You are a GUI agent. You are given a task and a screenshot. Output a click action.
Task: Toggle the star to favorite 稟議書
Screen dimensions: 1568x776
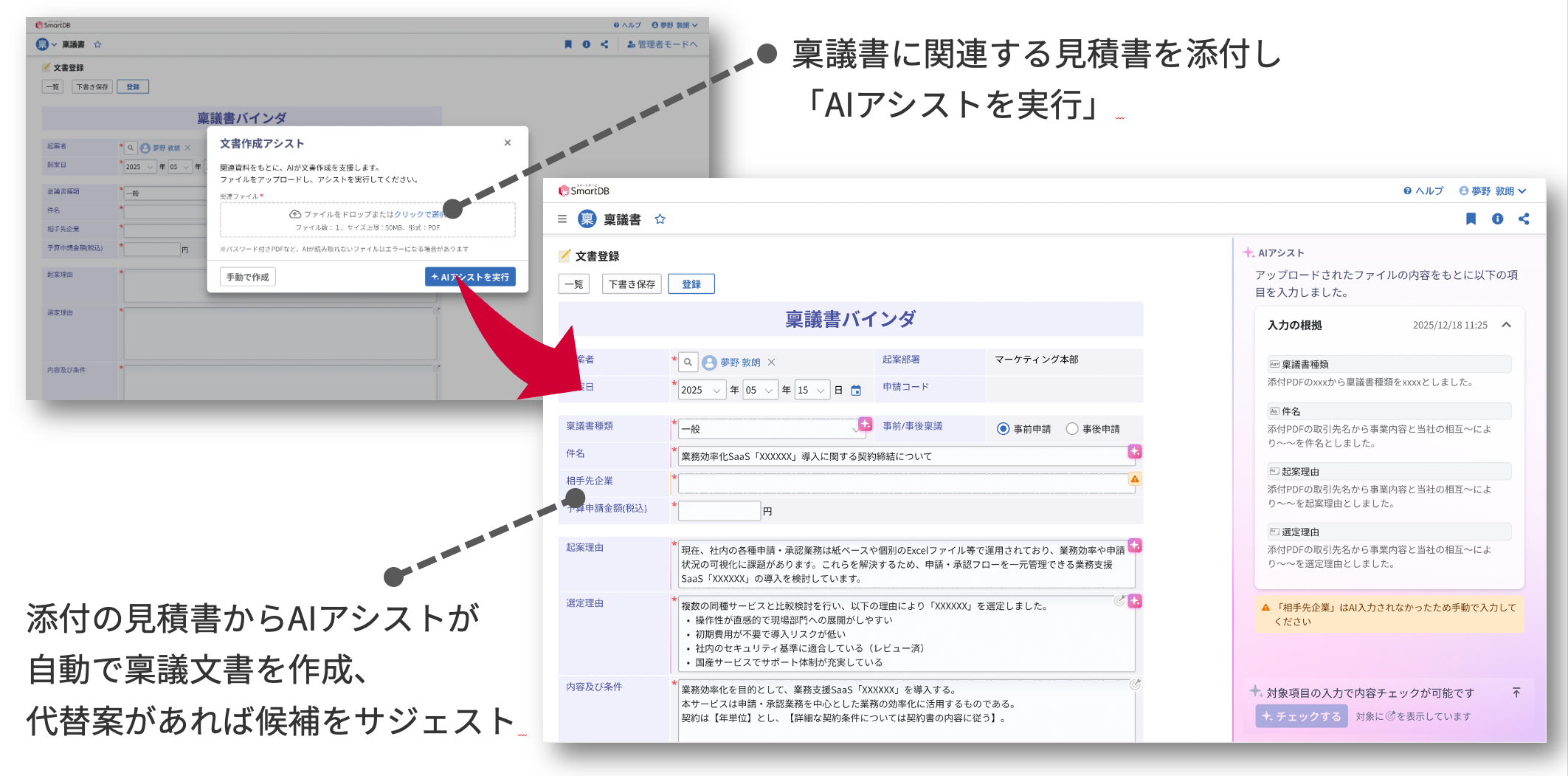click(660, 219)
